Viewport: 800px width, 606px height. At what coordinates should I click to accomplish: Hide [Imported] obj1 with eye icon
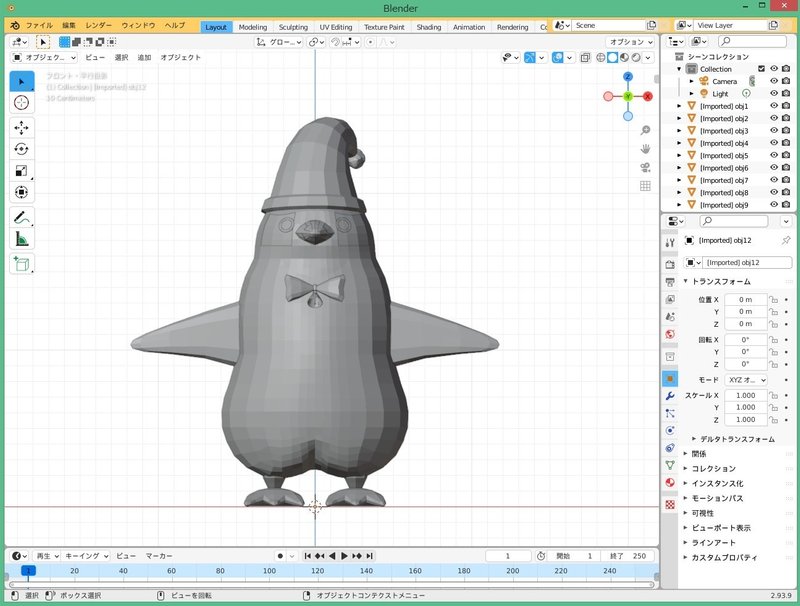pyautogui.click(x=774, y=106)
